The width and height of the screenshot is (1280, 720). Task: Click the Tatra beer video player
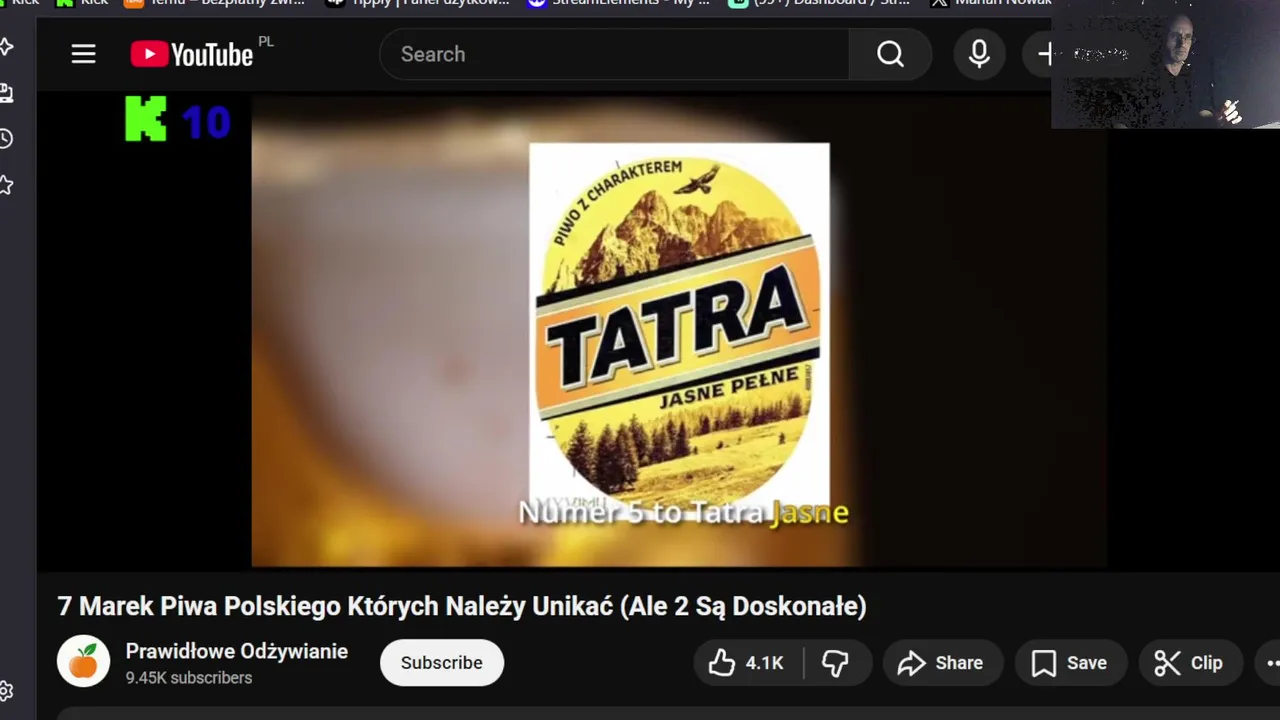point(678,330)
